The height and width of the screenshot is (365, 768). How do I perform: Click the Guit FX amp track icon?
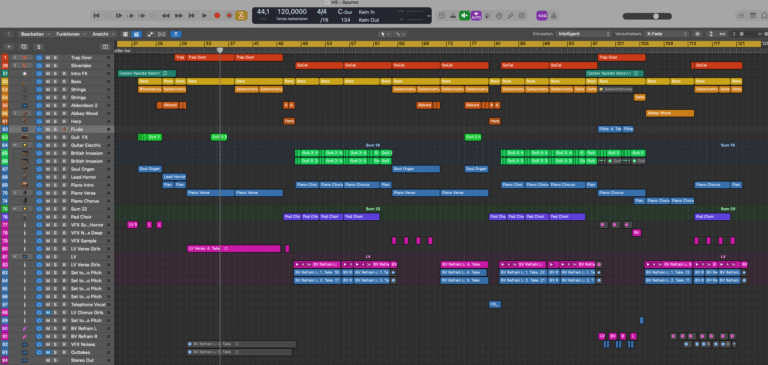(x=24, y=137)
